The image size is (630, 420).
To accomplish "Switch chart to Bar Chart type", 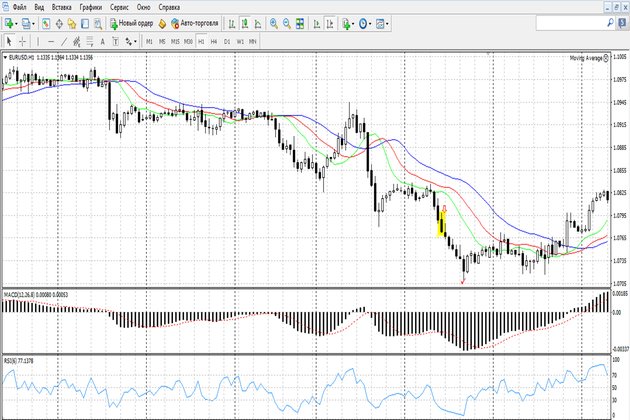I will point(232,24).
